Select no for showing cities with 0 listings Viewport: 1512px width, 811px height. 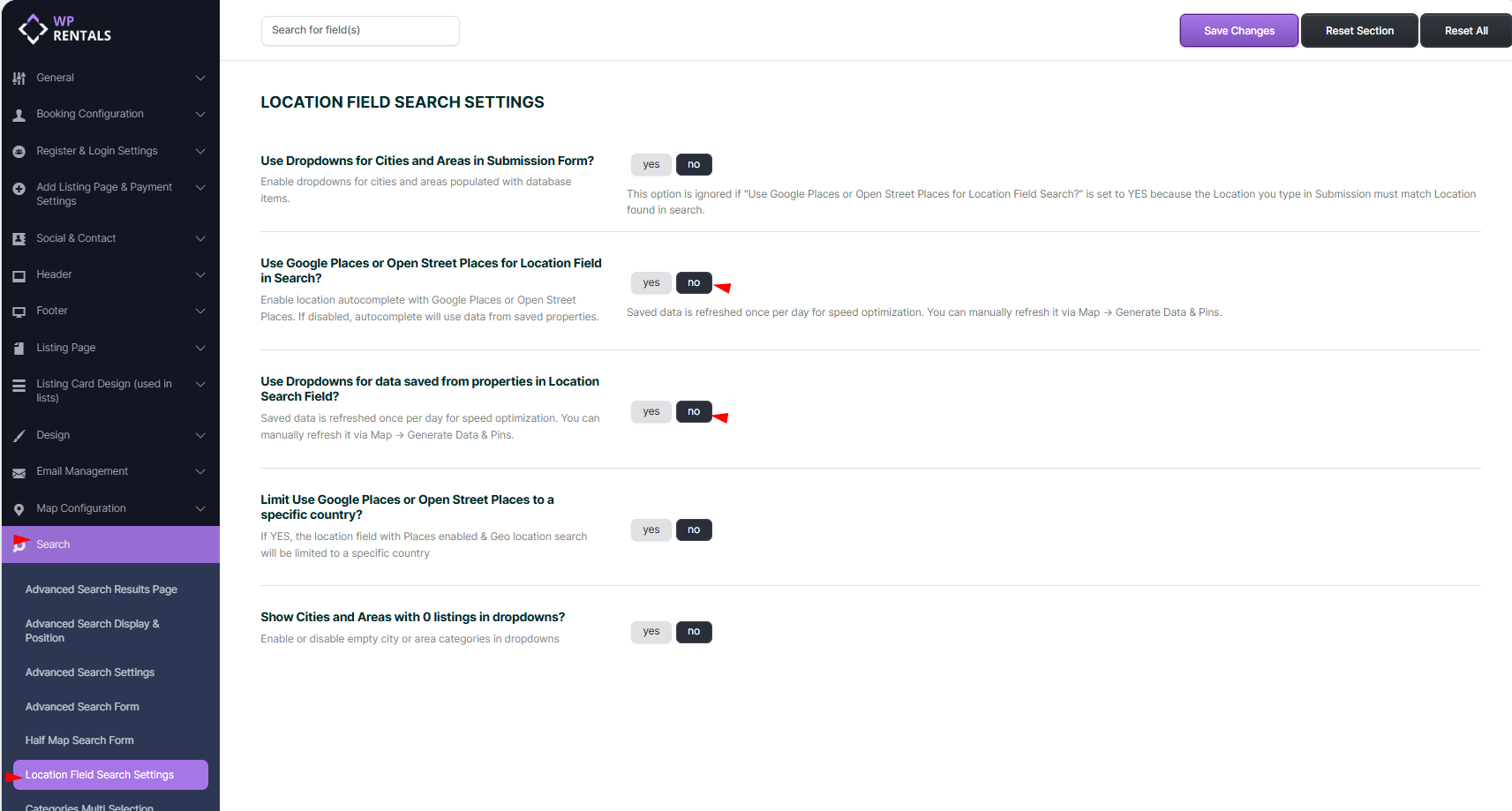pos(694,632)
